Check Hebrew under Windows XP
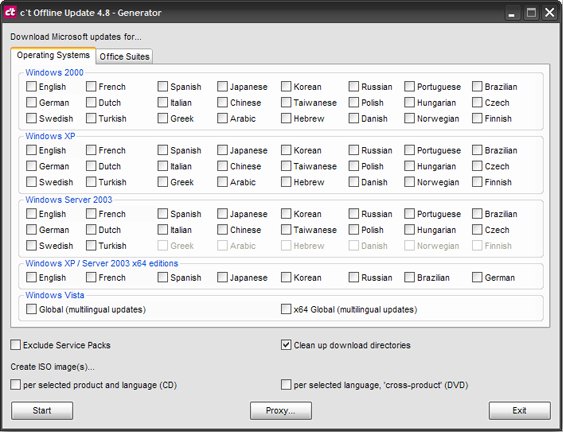Viewport: 563px width, 432px height. click(x=286, y=182)
